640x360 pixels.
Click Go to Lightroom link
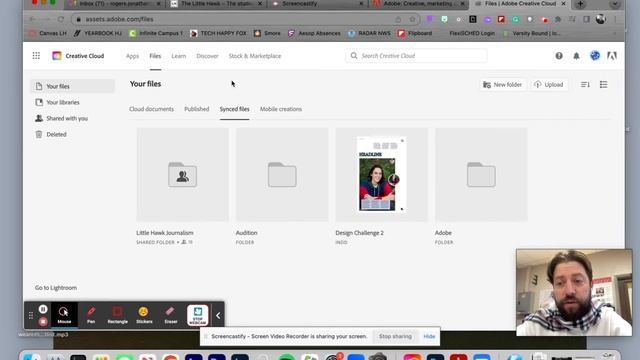(56, 288)
